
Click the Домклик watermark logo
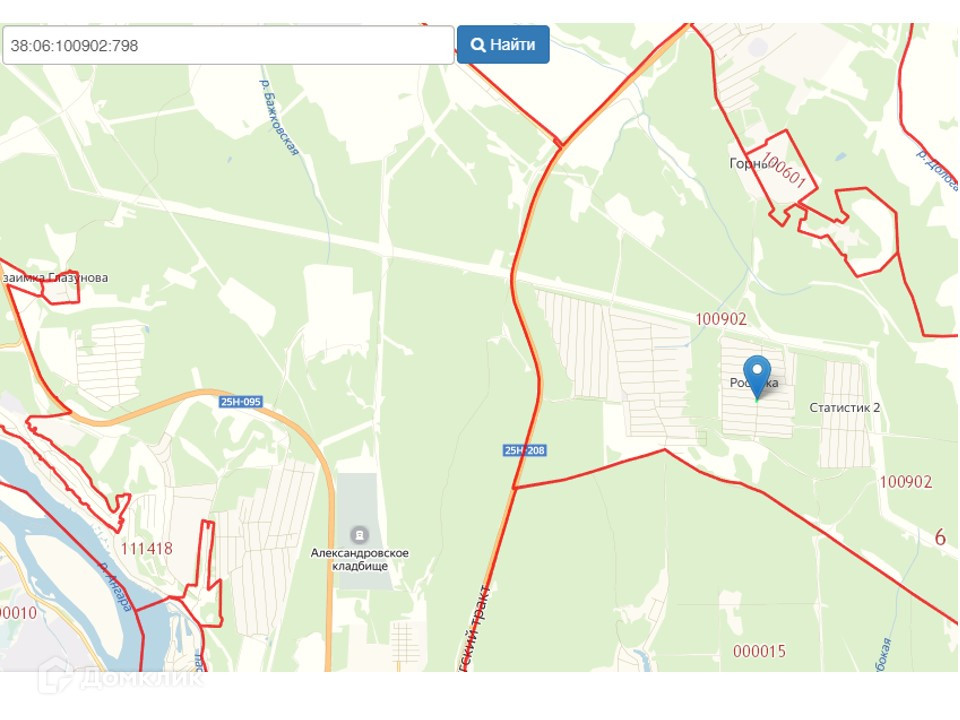(x=121, y=677)
